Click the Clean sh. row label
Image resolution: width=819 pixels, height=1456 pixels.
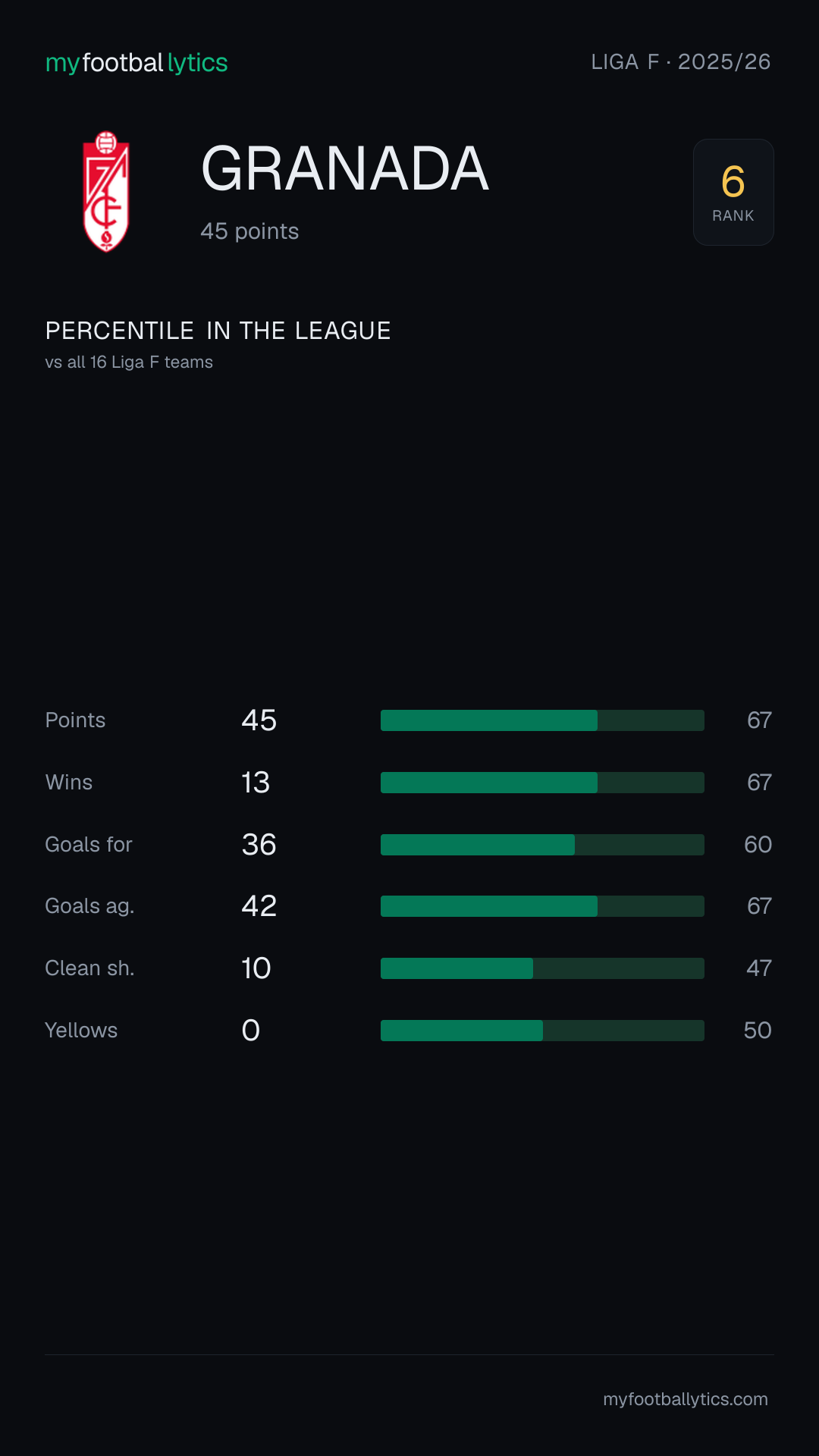tap(89, 968)
